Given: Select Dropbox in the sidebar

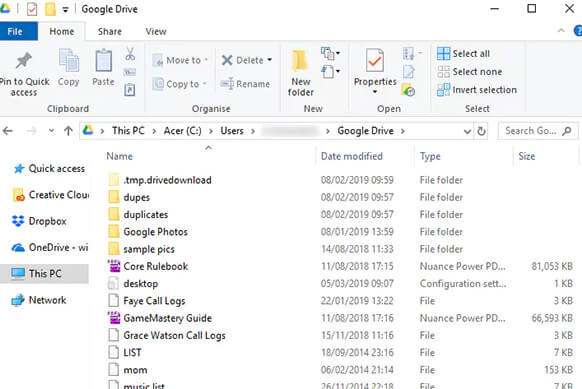Looking at the screenshot, I should [x=39, y=221].
